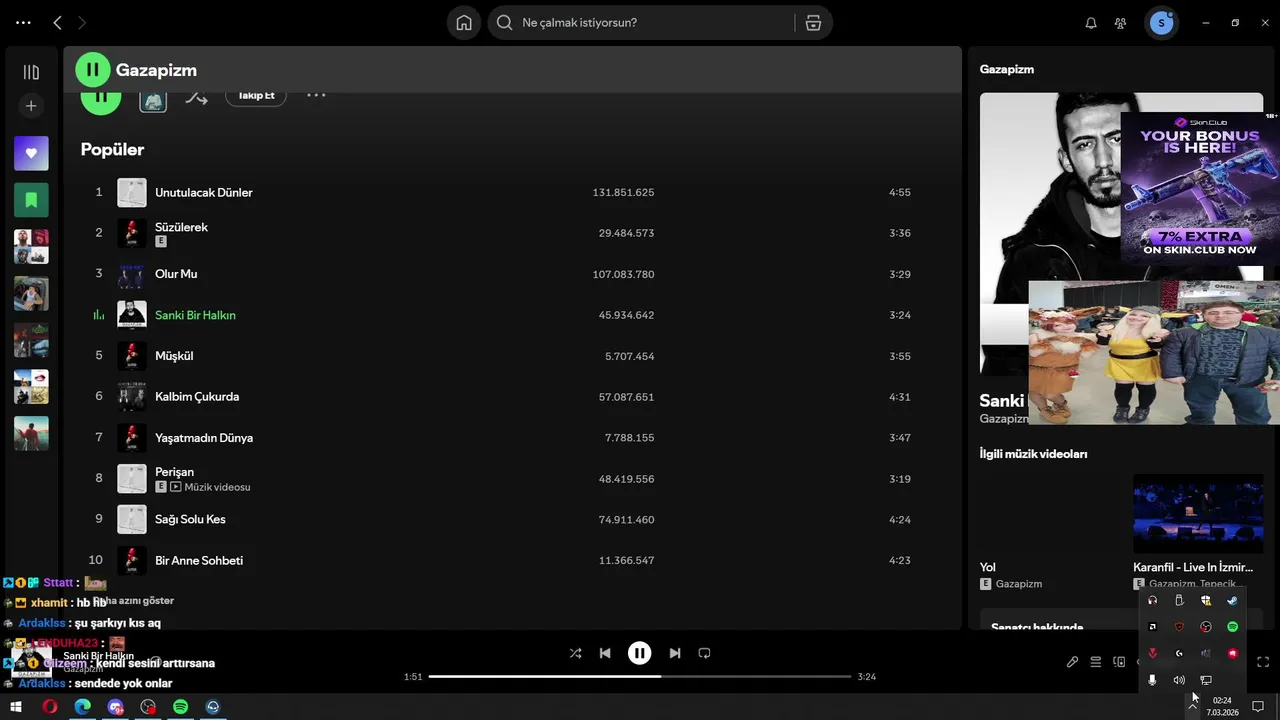The width and height of the screenshot is (1280, 720).
Task: Click the Unutulacak Dünler album cover
Action: (132, 192)
